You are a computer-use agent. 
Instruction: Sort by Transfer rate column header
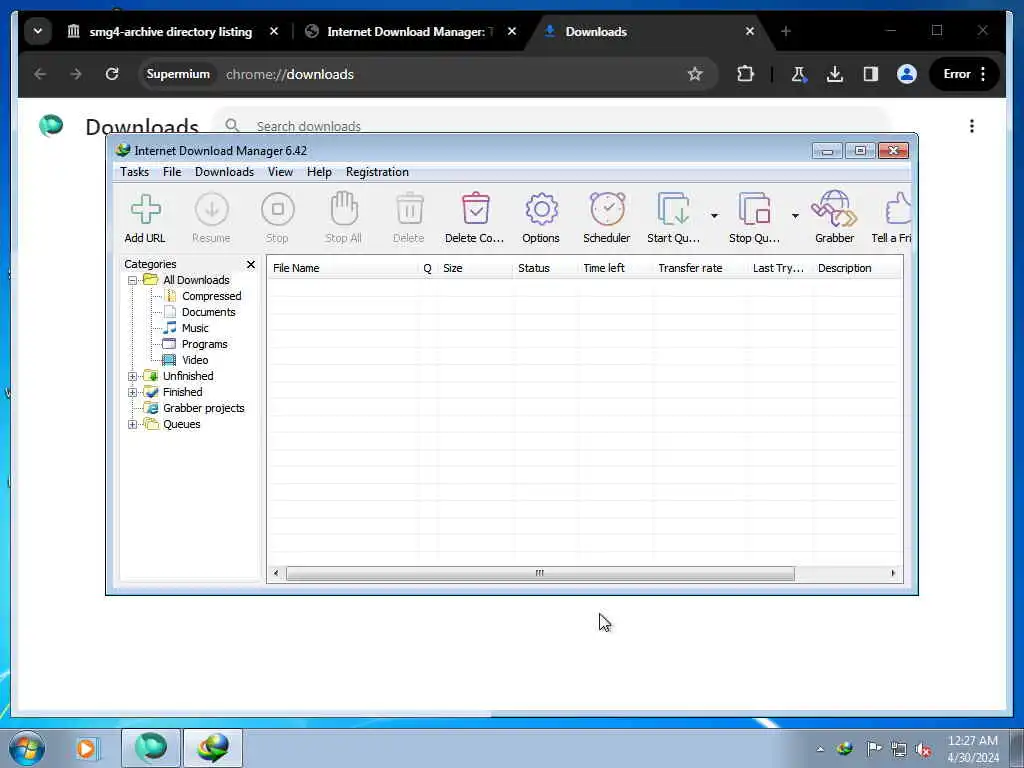[699, 268]
